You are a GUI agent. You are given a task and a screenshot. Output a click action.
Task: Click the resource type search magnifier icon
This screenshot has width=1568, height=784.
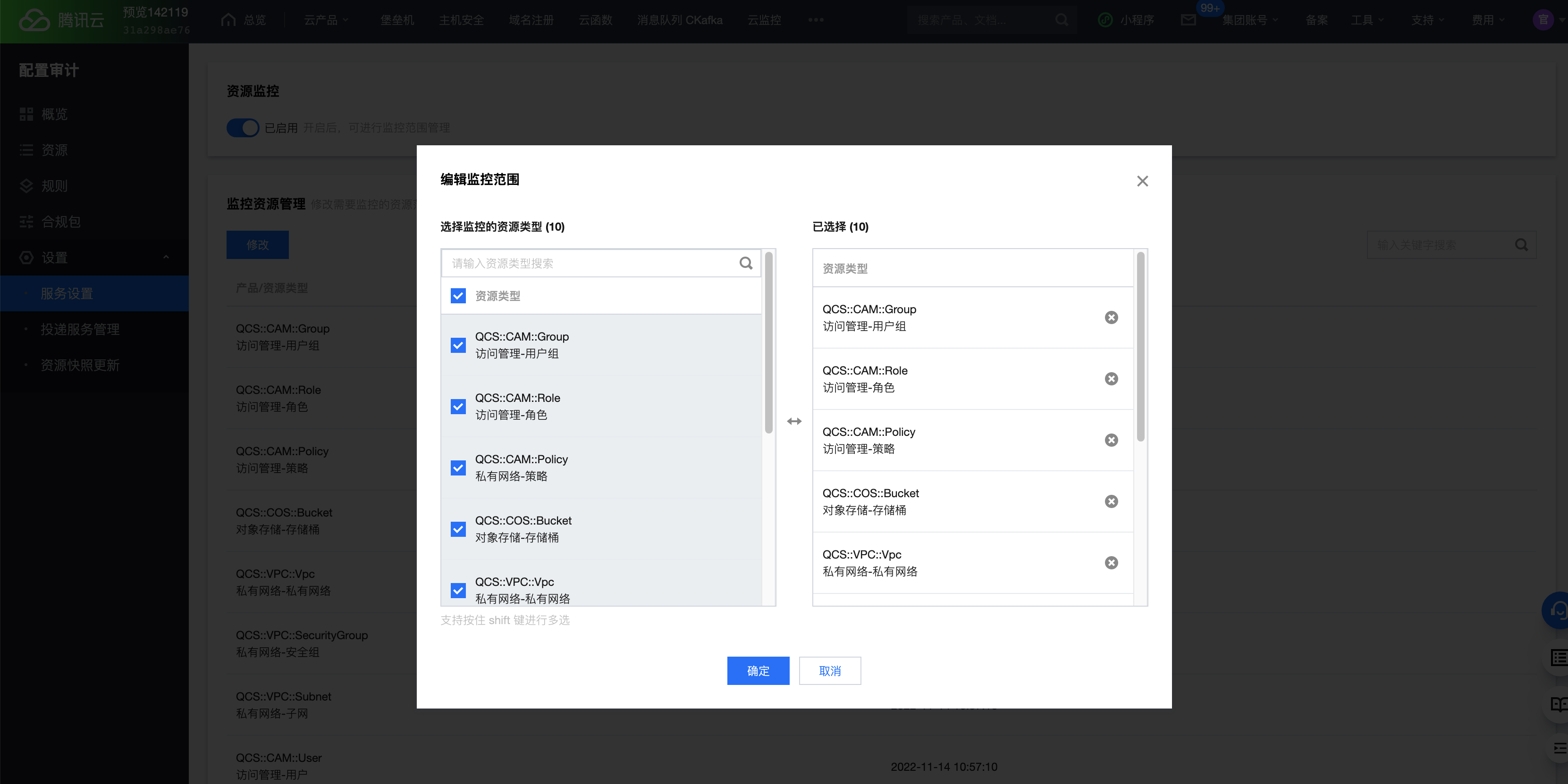(x=746, y=263)
